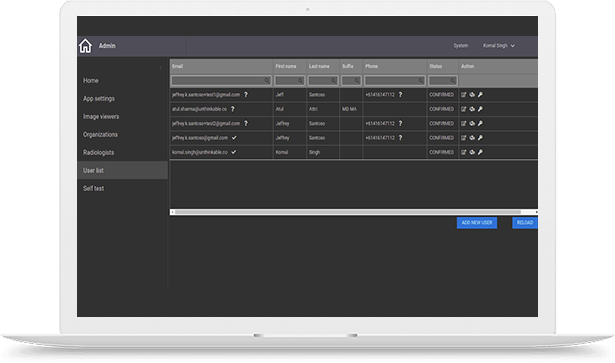Click key icon for Atul Attri row

(x=480, y=109)
